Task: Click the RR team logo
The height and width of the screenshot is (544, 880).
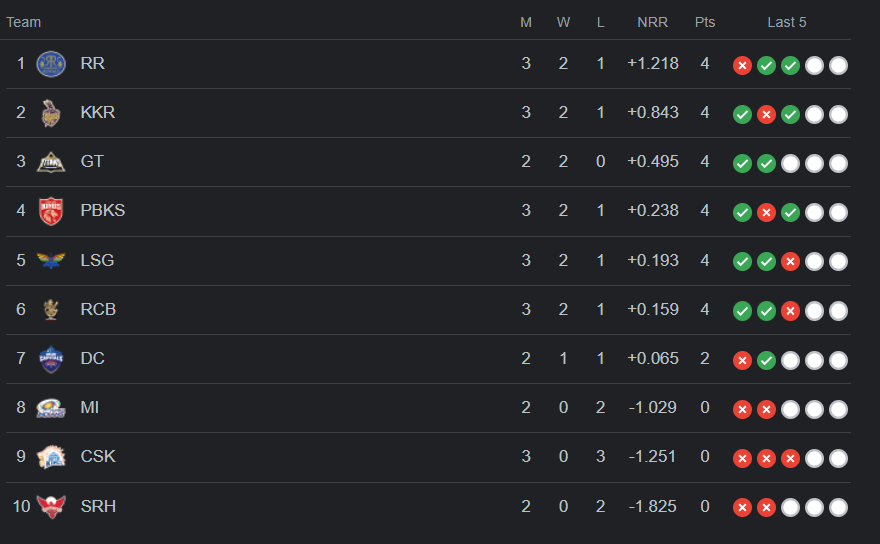Action: coord(51,64)
